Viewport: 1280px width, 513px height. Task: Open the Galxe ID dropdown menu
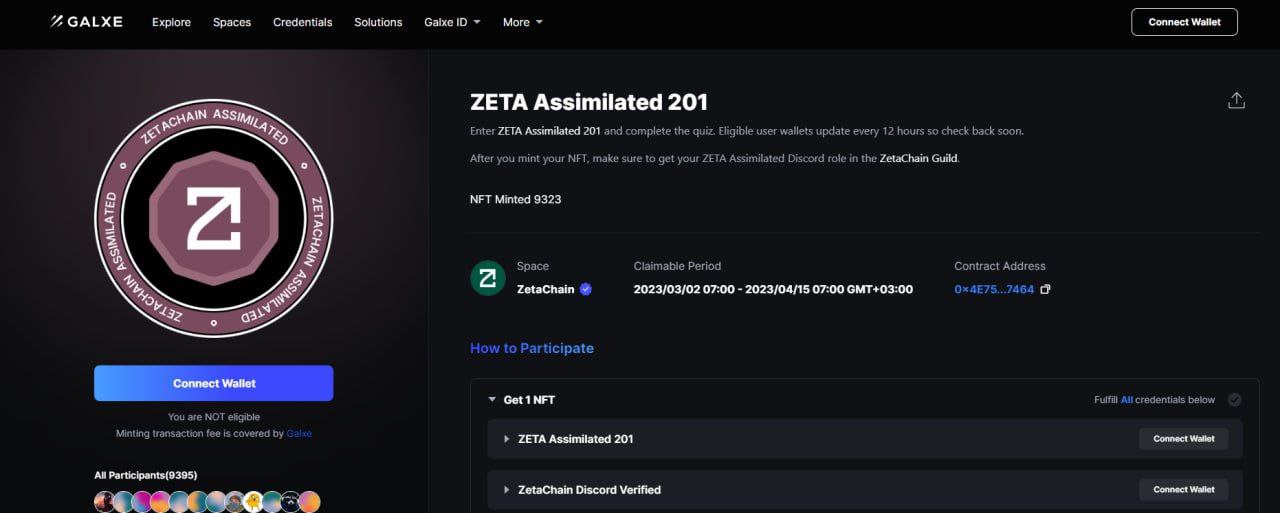(x=452, y=22)
